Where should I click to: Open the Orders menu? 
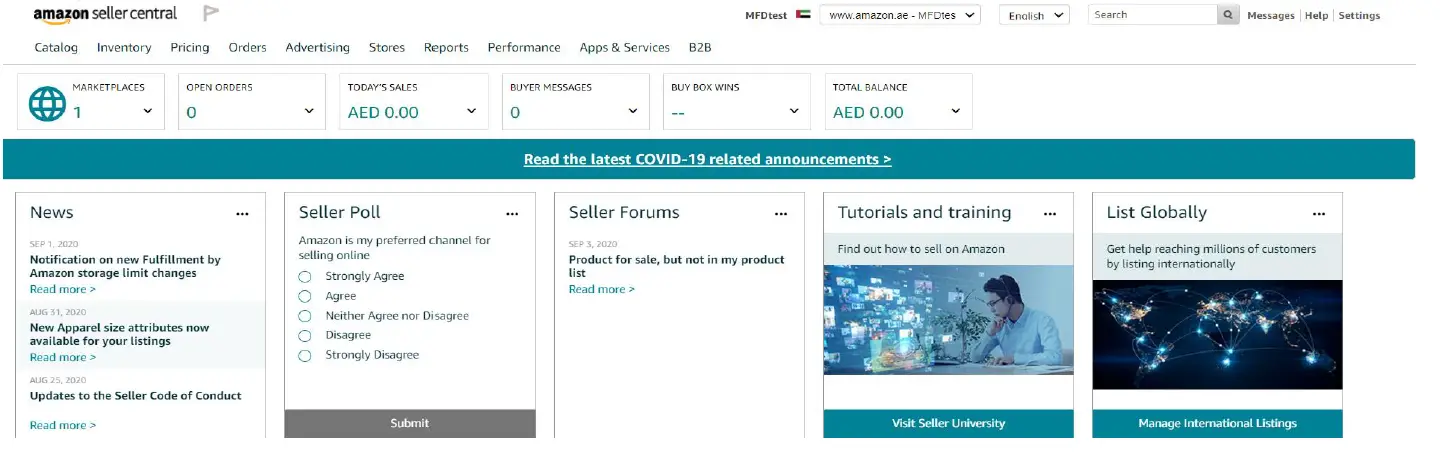(x=248, y=47)
